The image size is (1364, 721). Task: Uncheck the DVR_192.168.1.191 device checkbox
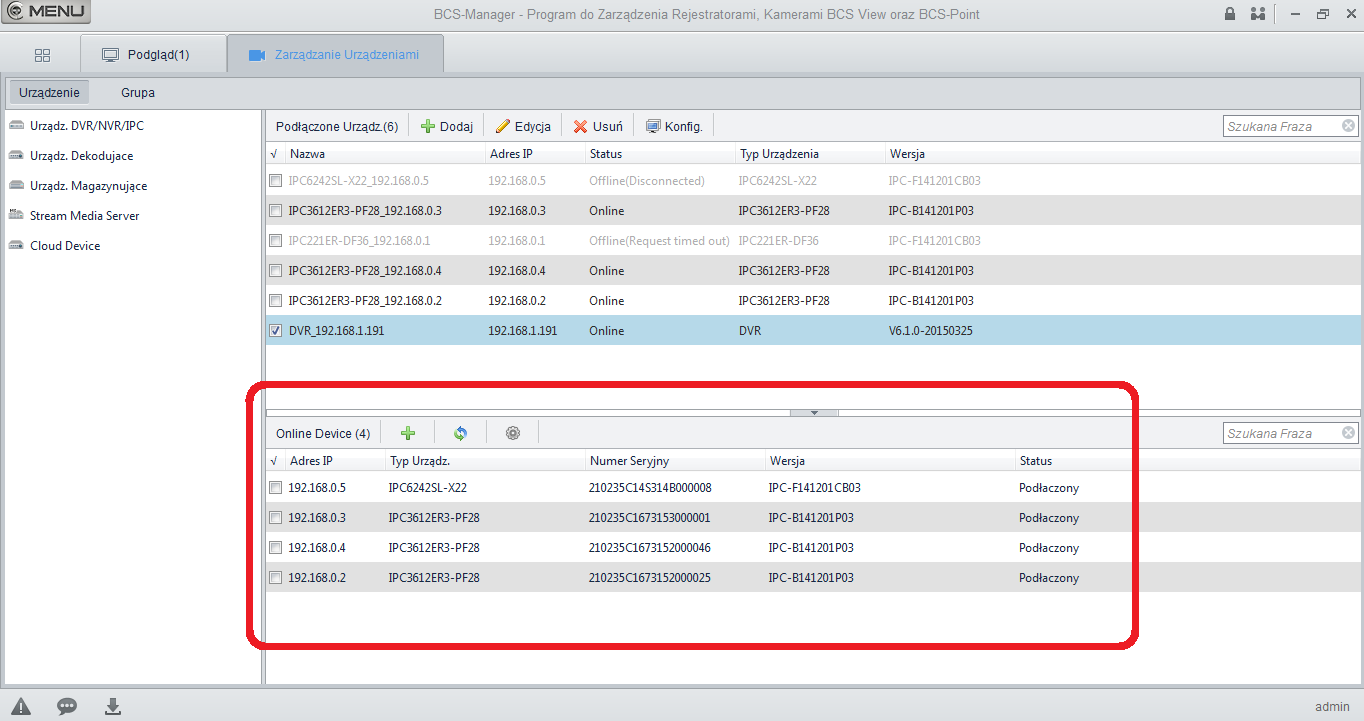(x=275, y=331)
